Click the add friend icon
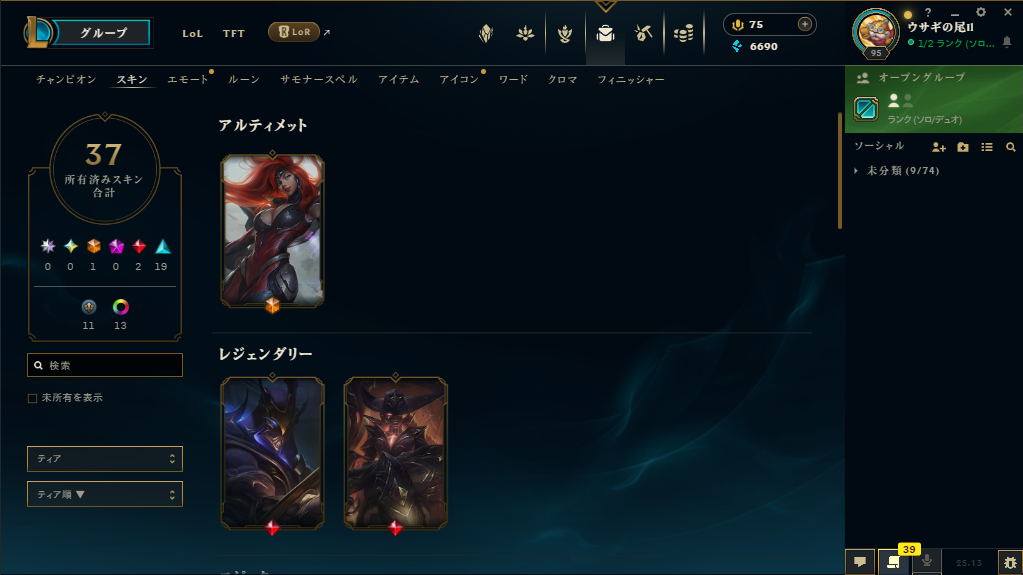The height and width of the screenshot is (575, 1023). tap(938, 148)
